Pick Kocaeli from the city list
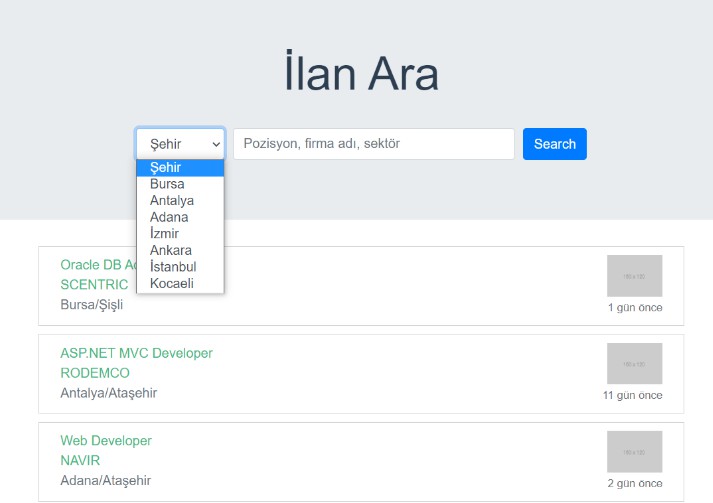 click(172, 283)
